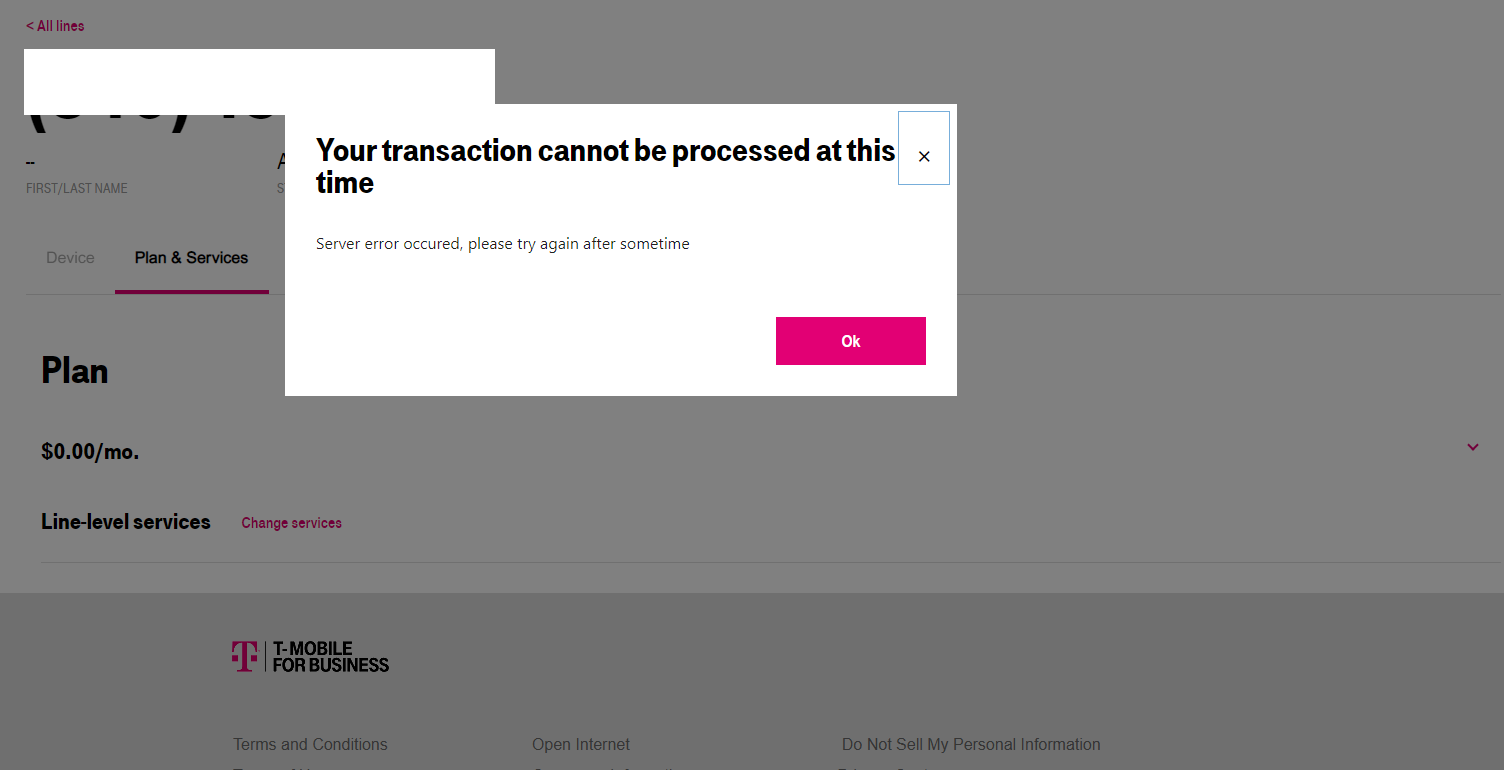
Task: Click the magenta T-Mobile logo icon
Action: (245, 655)
